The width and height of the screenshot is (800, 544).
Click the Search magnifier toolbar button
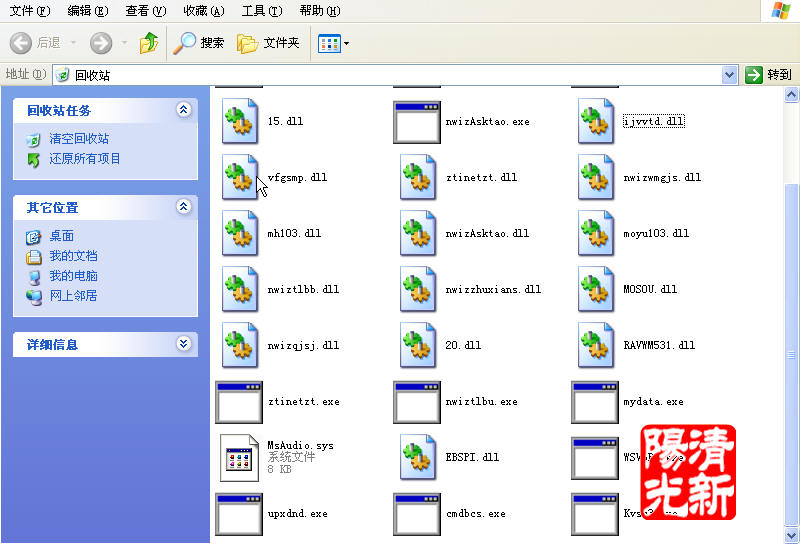tap(198, 43)
